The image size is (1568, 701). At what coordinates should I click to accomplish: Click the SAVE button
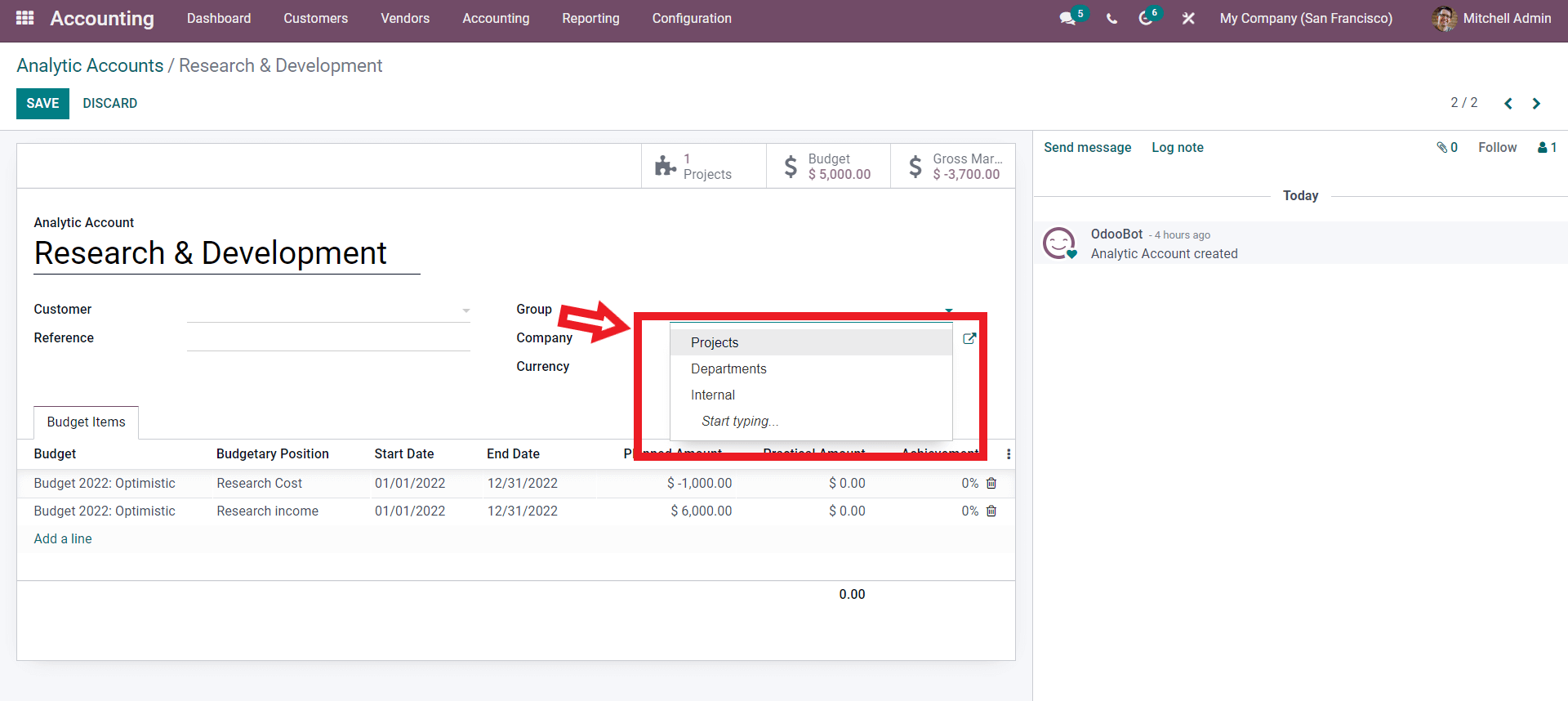tap(42, 103)
